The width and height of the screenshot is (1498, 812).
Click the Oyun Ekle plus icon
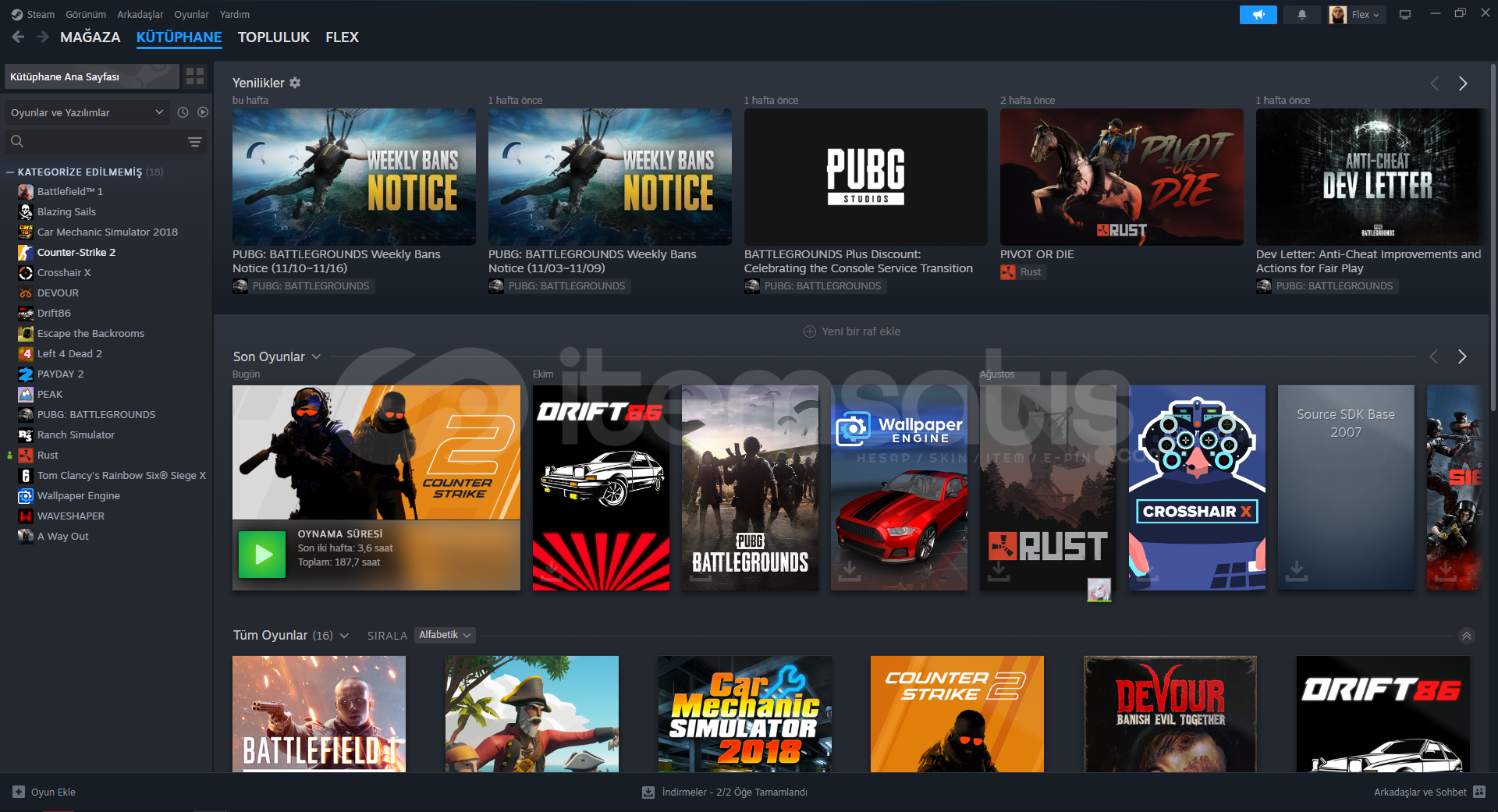coord(19,792)
